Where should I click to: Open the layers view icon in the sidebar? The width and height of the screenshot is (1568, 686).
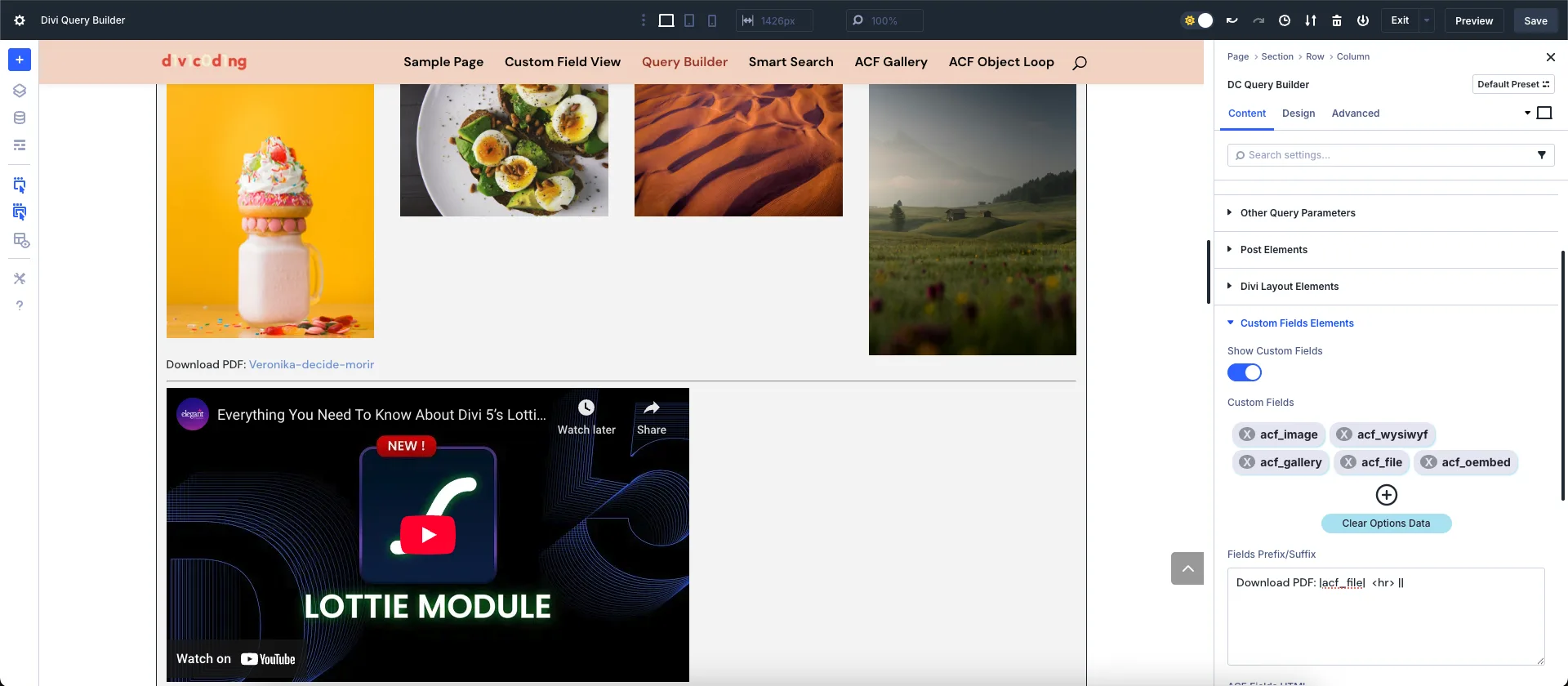click(20, 91)
